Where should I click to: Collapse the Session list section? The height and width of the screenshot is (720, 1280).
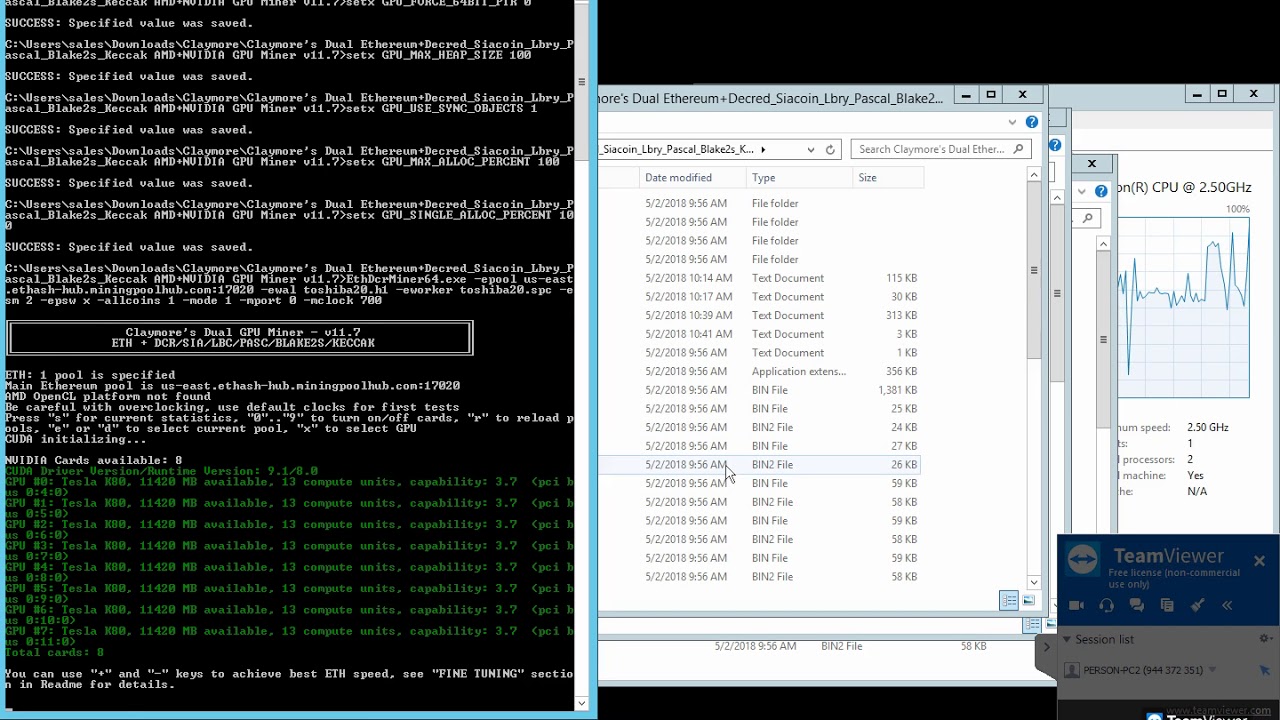pos(1067,639)
